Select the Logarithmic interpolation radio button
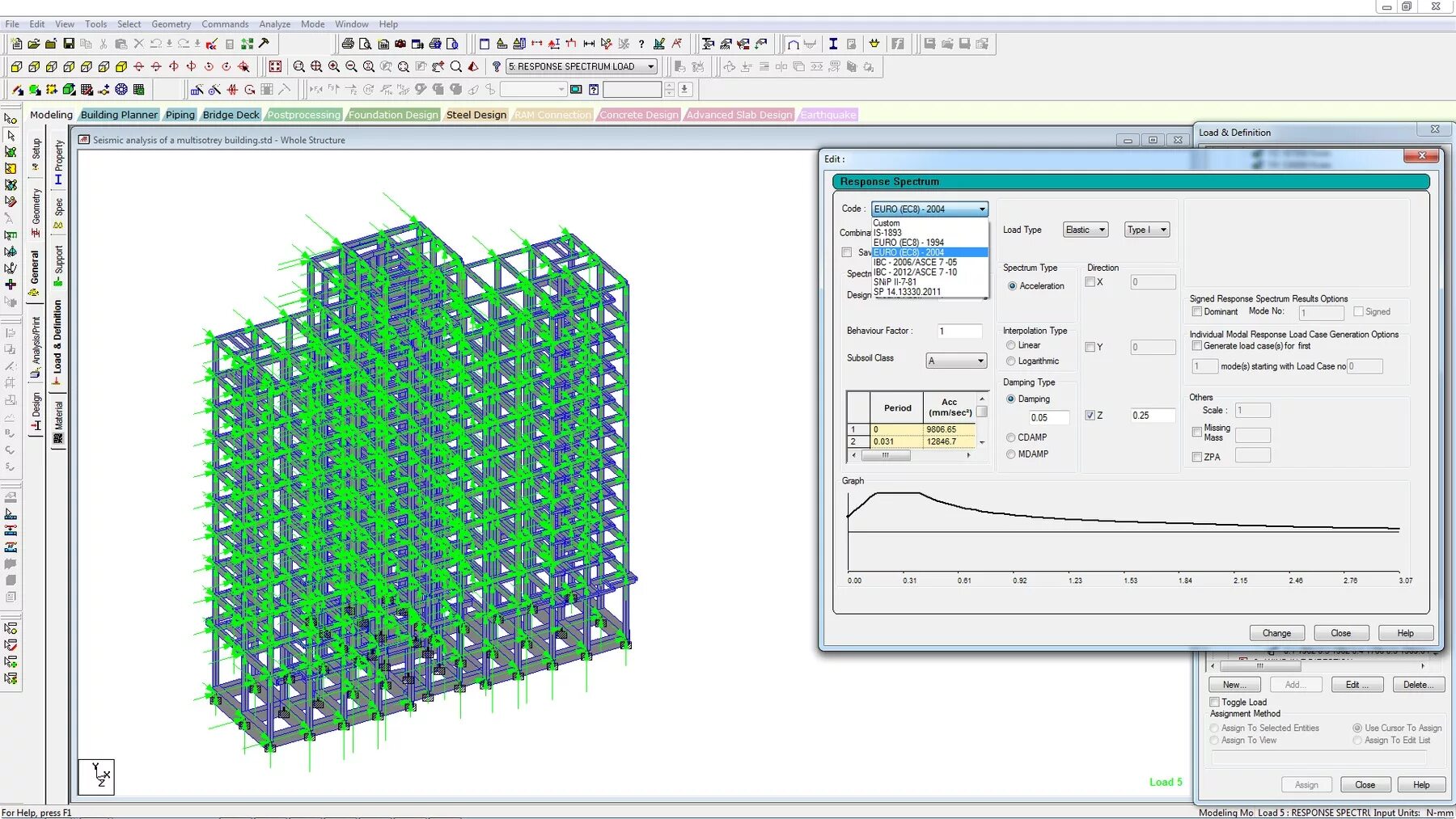This screenshot has width=1456, height=819. (x=1011, y=361)
